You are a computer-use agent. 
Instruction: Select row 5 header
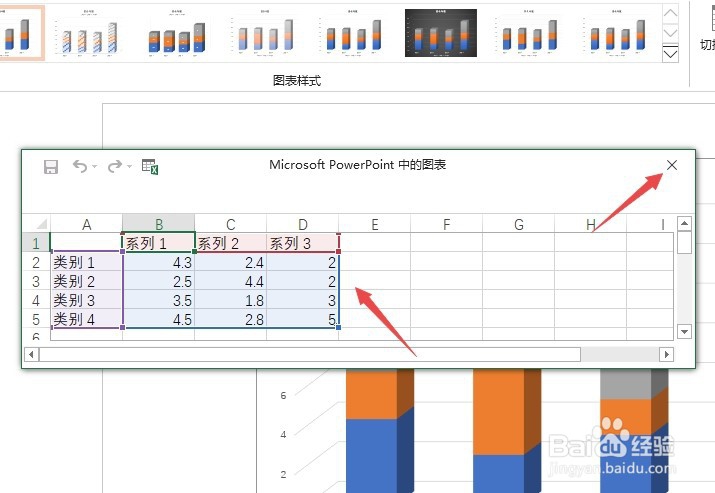point(36,319)
